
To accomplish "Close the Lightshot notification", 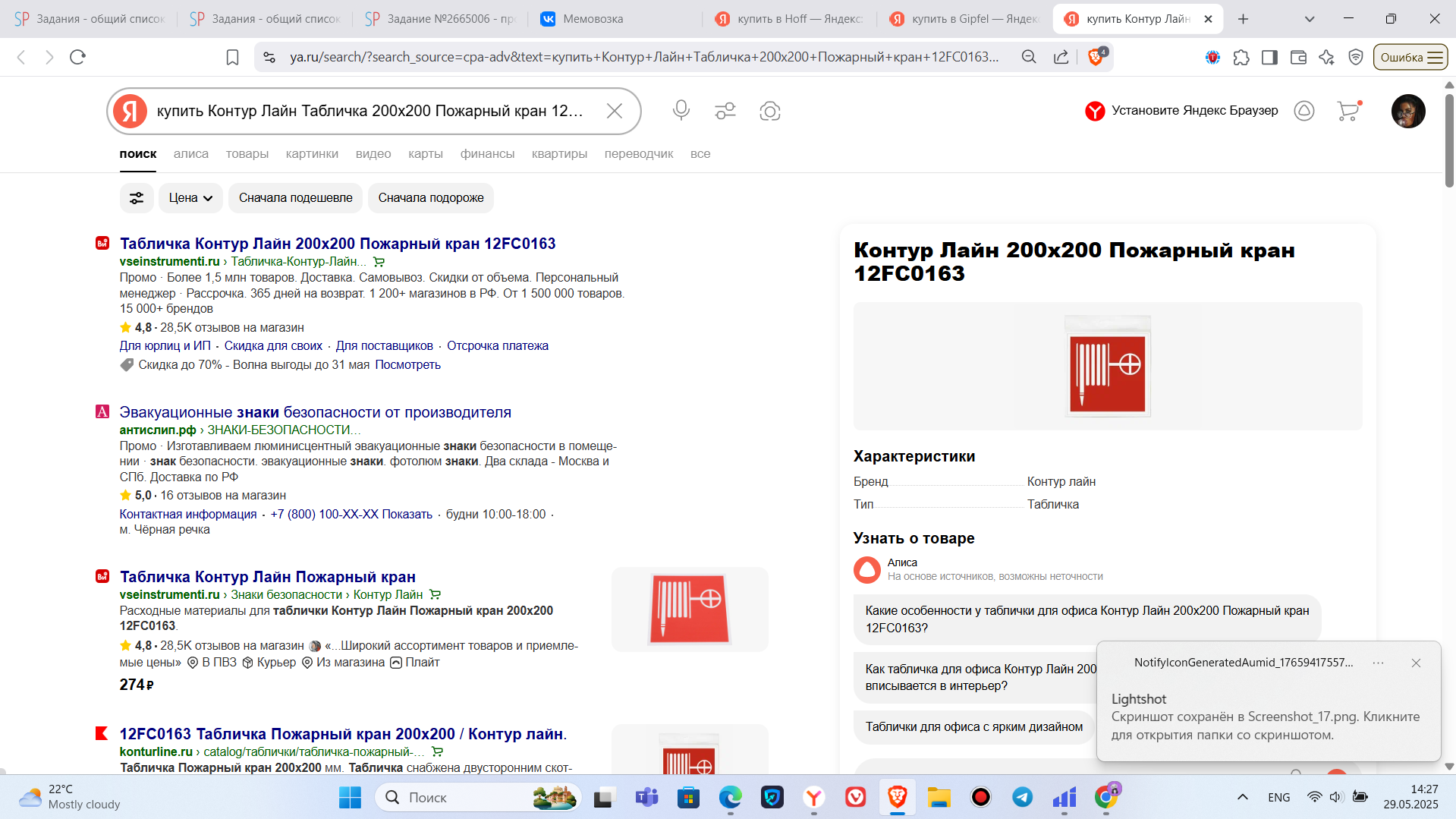I will click(1416, 663).
